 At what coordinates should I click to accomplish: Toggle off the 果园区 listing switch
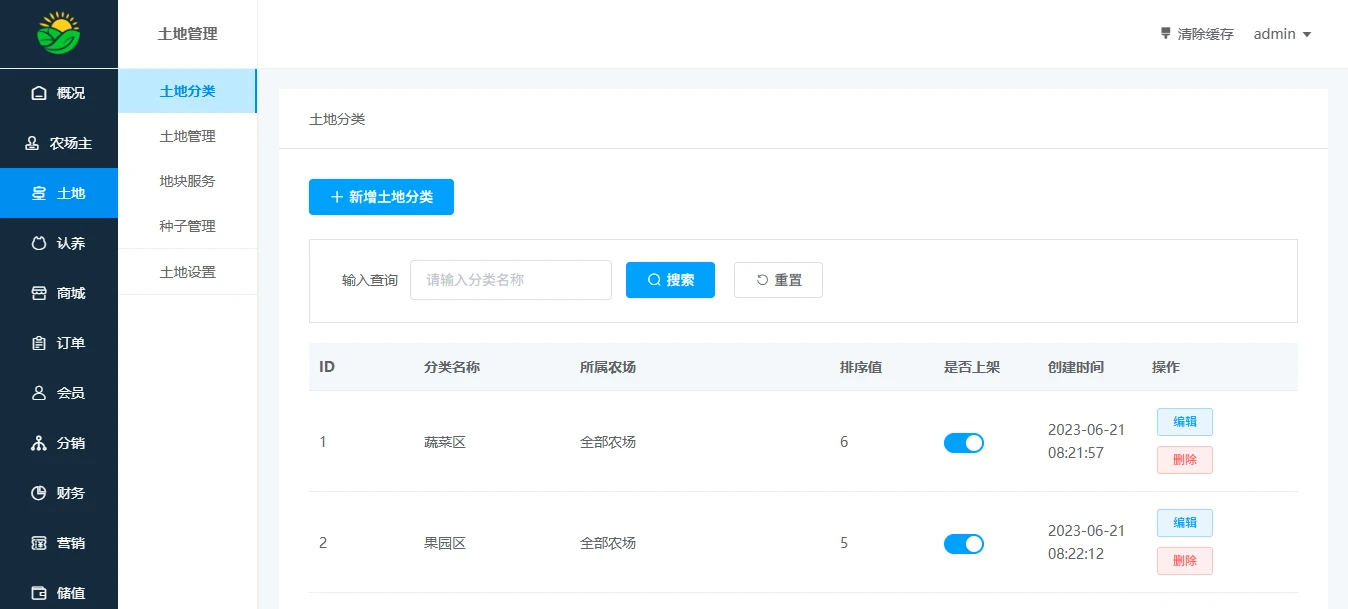tap(963, 544)
